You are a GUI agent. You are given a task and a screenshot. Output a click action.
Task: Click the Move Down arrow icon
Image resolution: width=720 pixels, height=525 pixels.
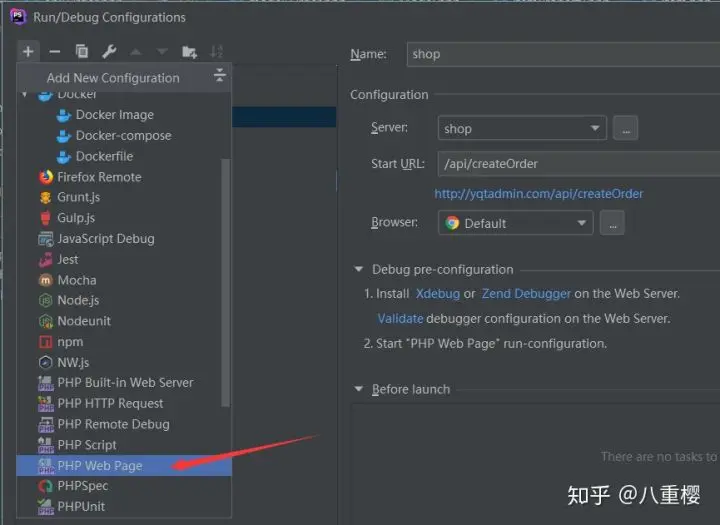click(162, 52)
